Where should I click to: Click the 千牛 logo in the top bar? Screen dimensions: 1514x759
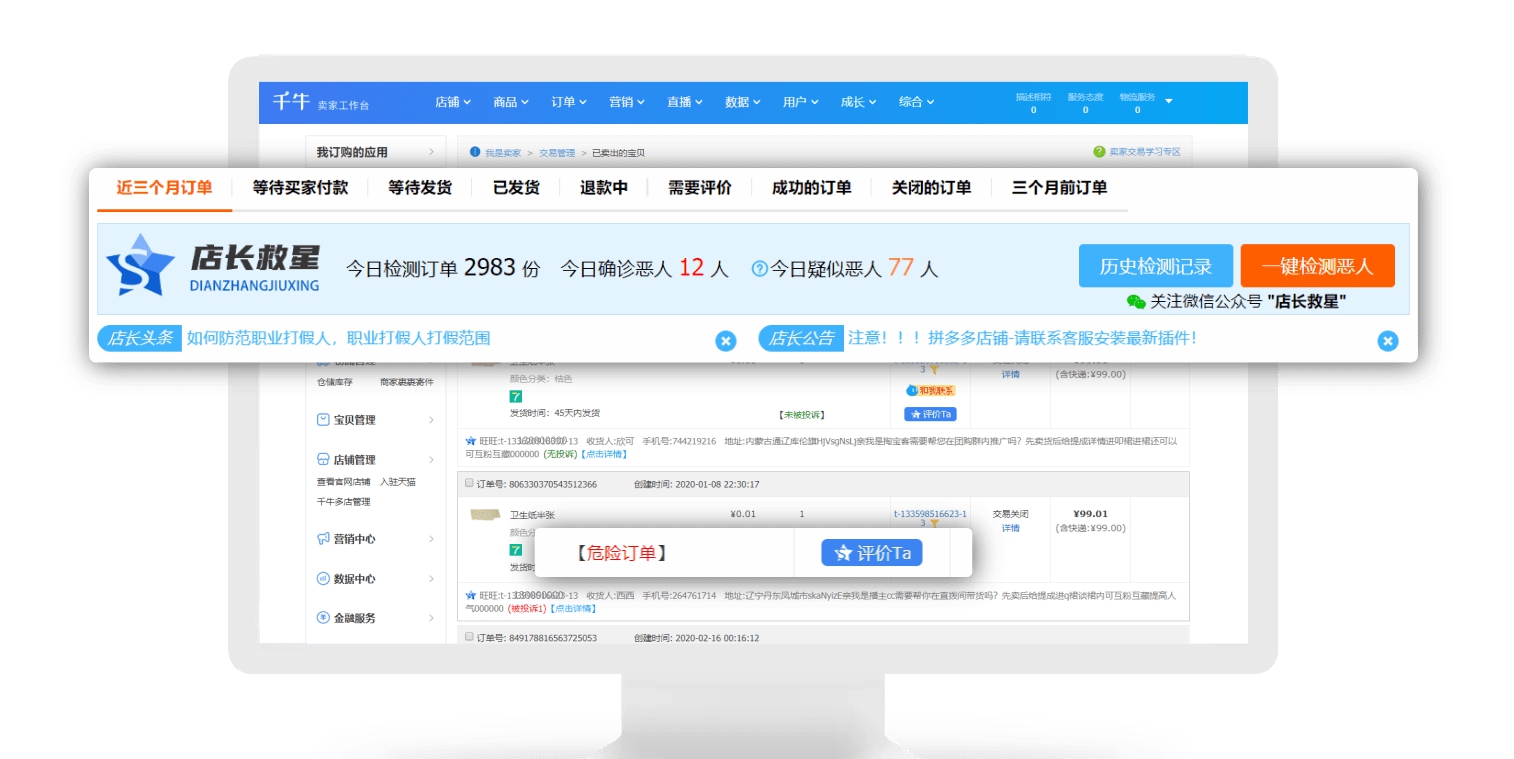(x=291, y=101)
